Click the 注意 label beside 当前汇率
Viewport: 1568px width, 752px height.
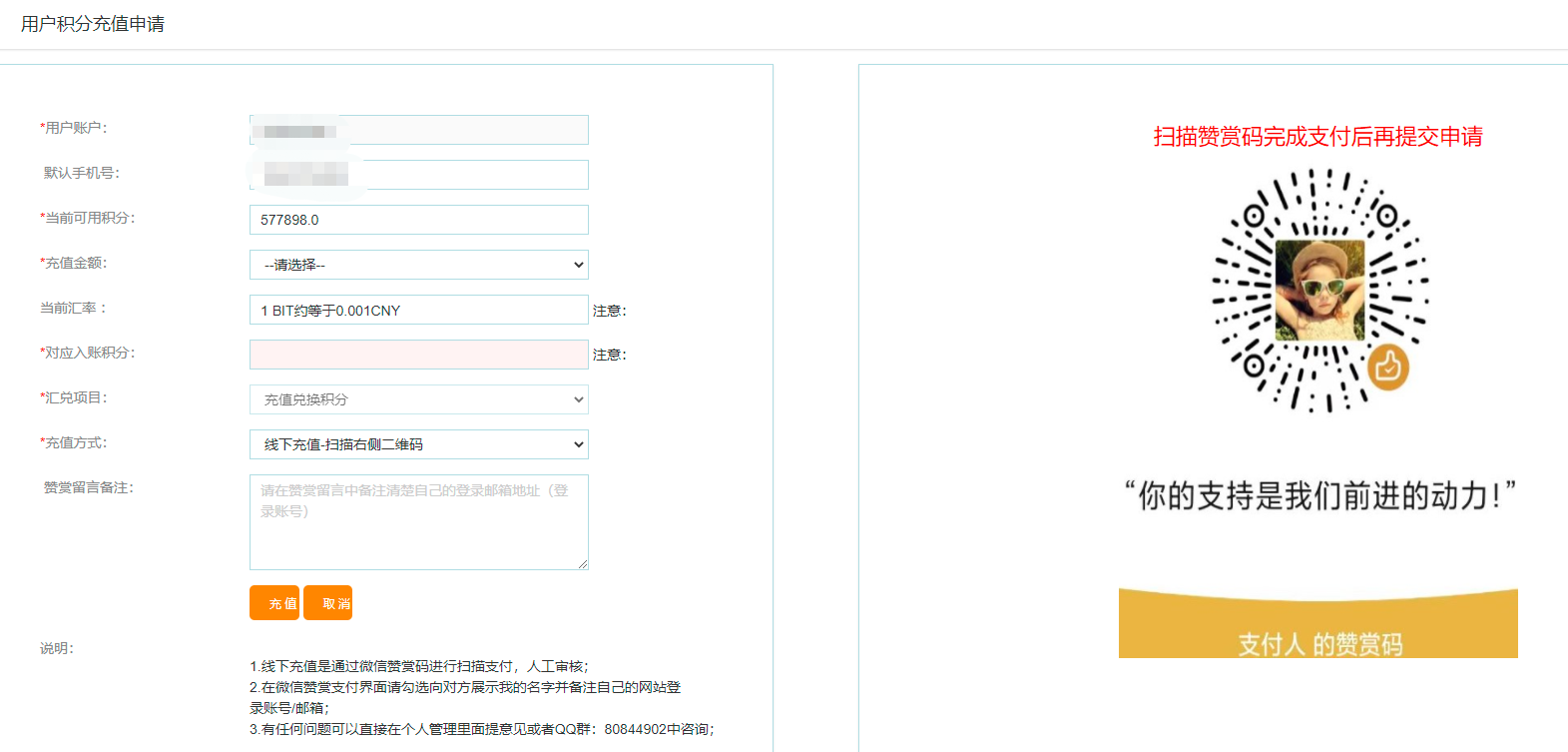click(610, 311)
